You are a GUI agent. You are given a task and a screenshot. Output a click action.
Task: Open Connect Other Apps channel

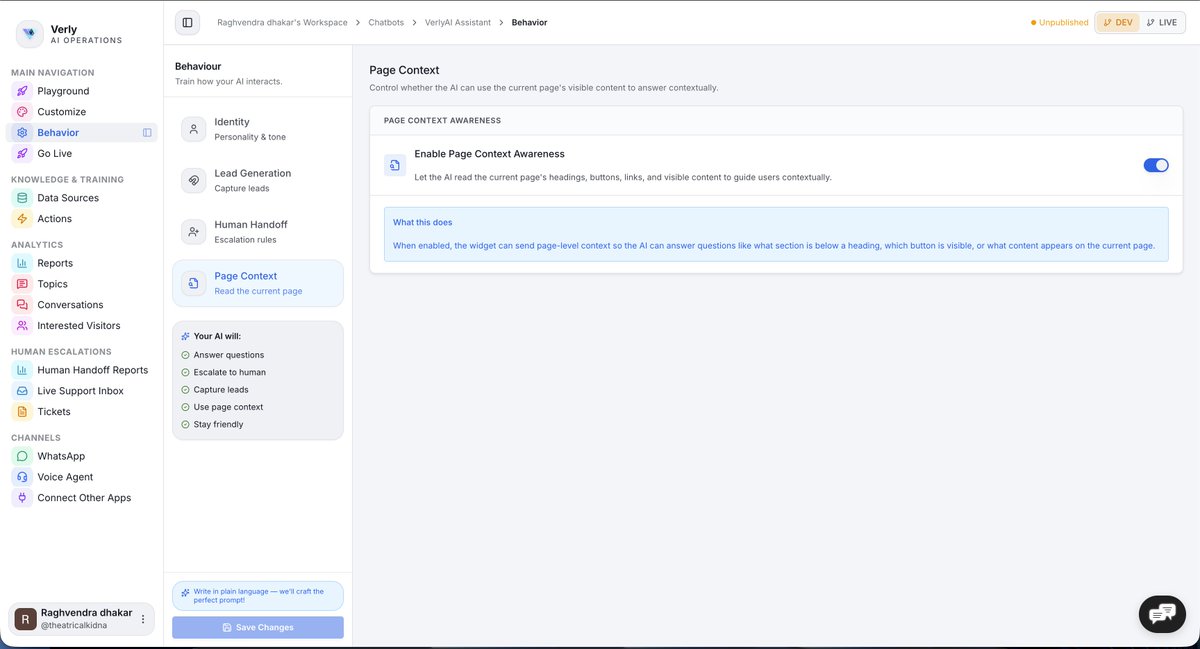click(x=81, y=498)
